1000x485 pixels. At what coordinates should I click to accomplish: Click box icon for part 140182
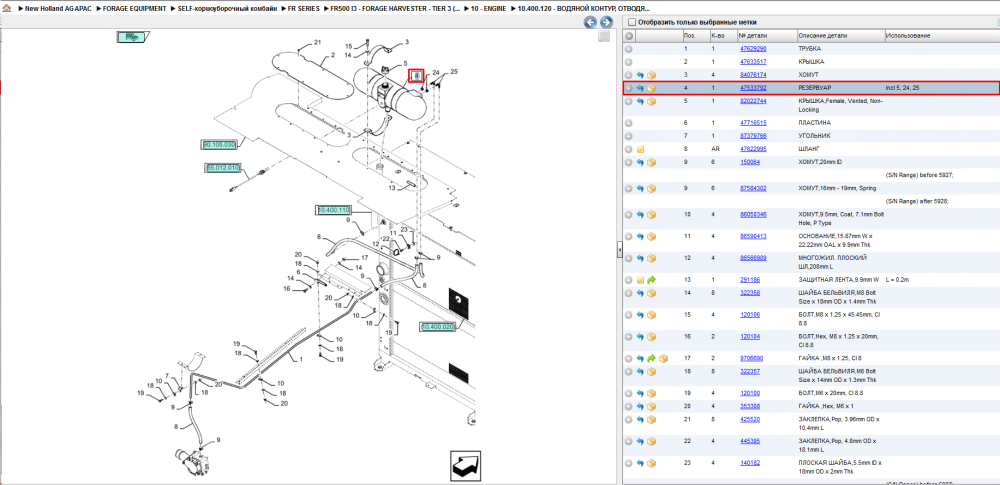pos(652,463)
